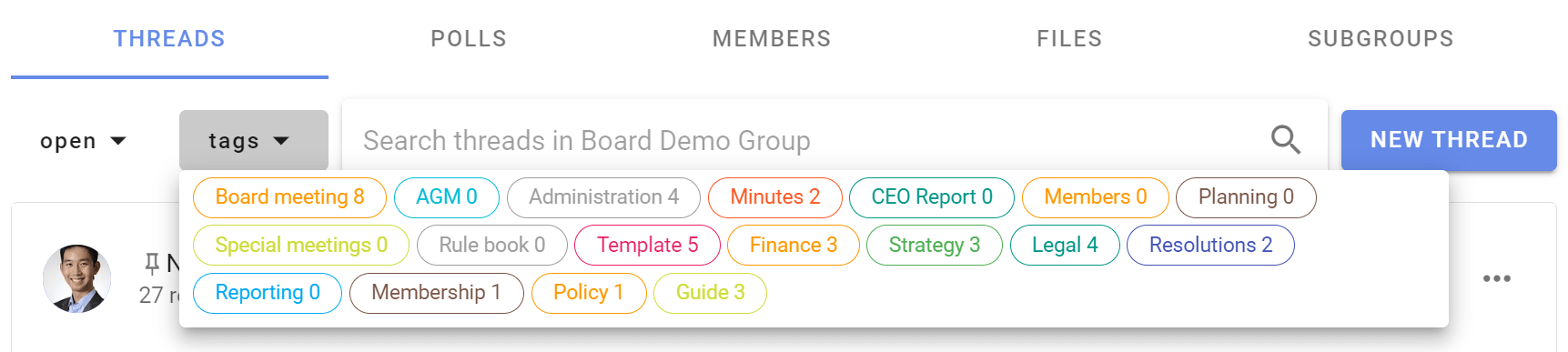The width and height of the screenshot is (1568, 352).
Task: Select the Resolutions 2 tag
Action: 1210,245
